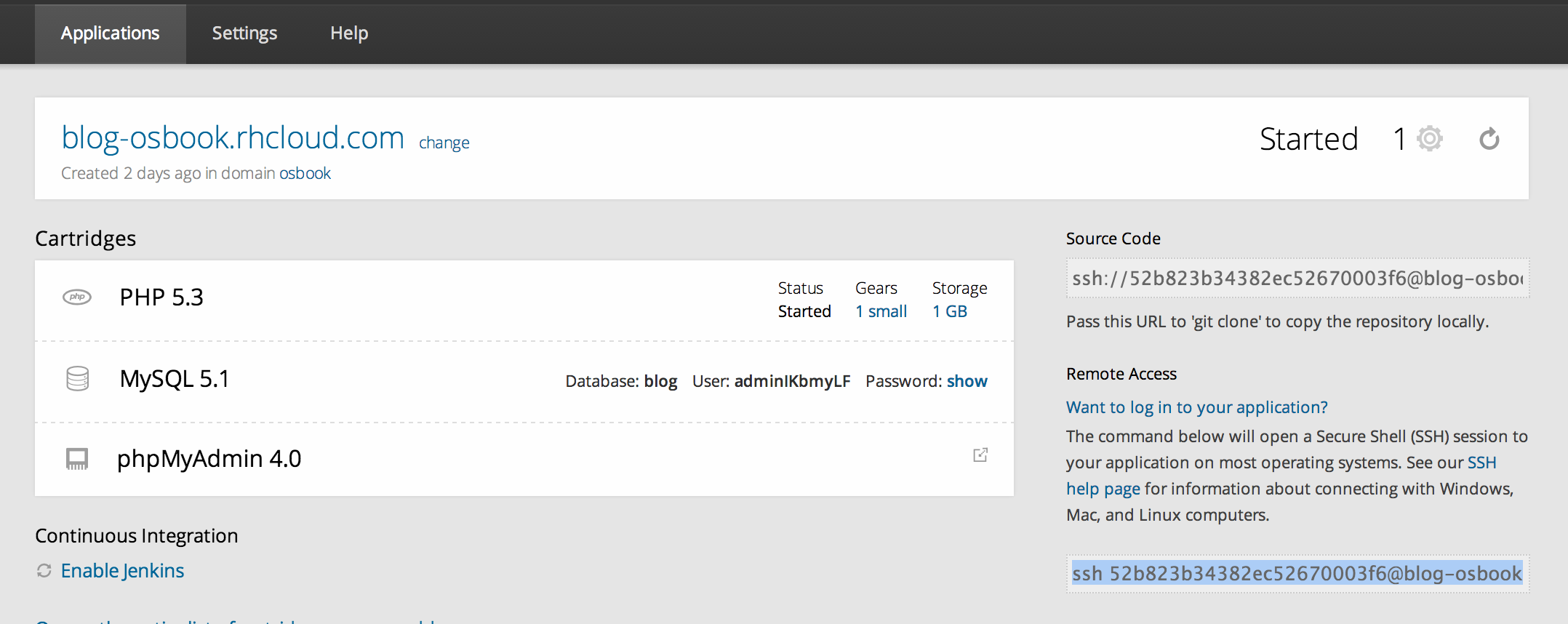Click the 1 GB storage link

point(950,311)
